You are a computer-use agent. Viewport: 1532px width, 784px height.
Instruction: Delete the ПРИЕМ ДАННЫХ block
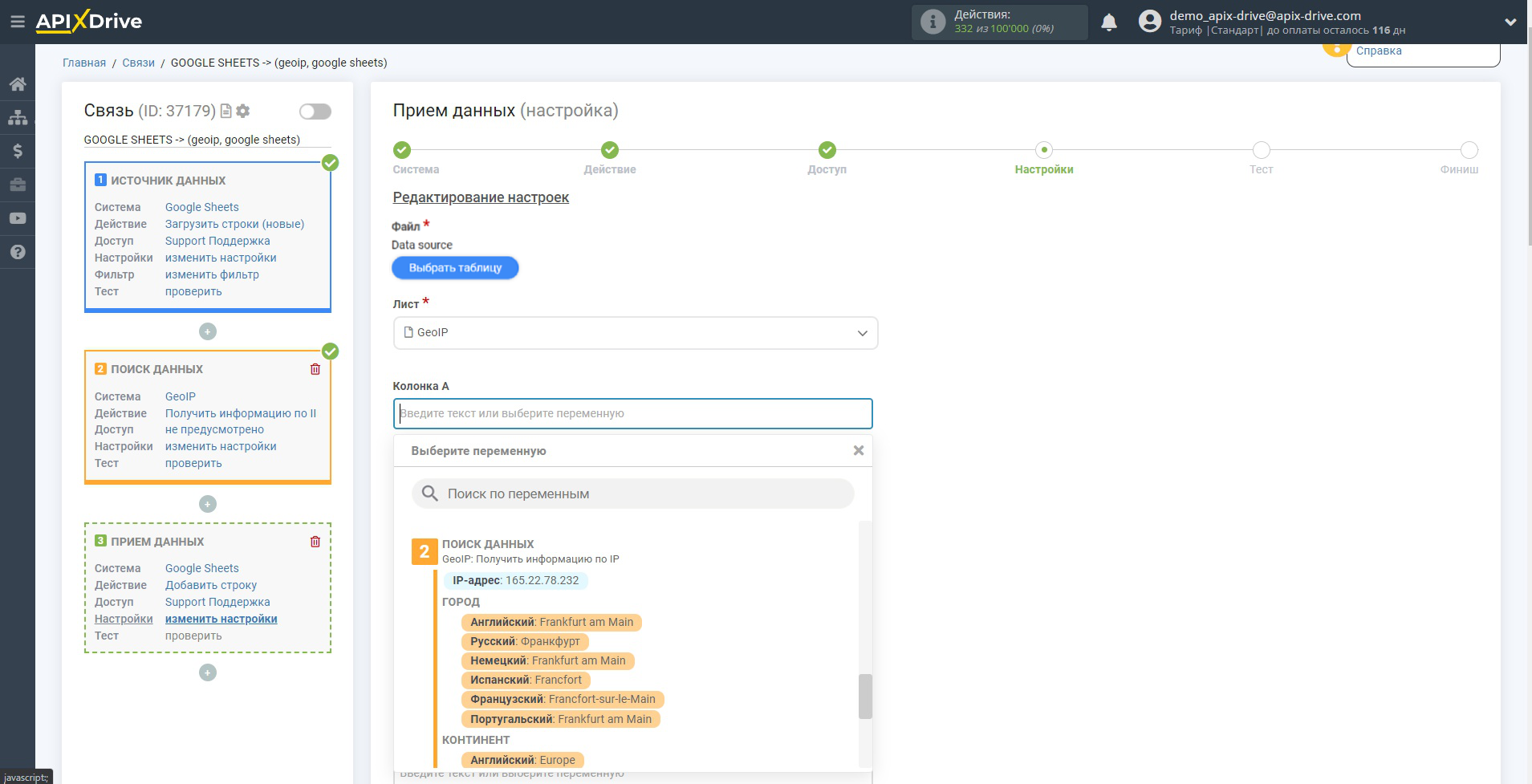tap(315, 542)
